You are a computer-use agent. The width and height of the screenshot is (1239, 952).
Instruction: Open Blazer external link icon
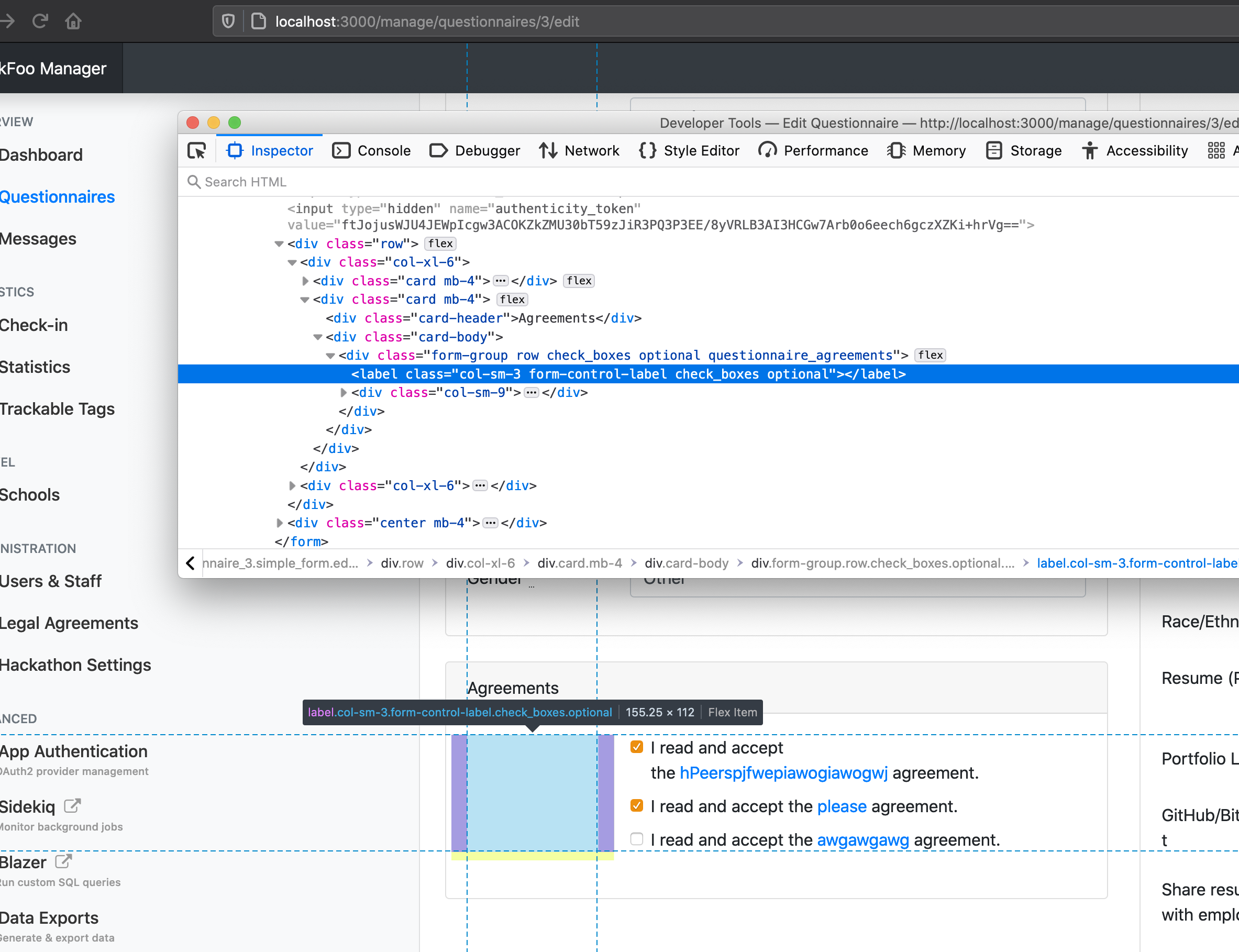63,861
